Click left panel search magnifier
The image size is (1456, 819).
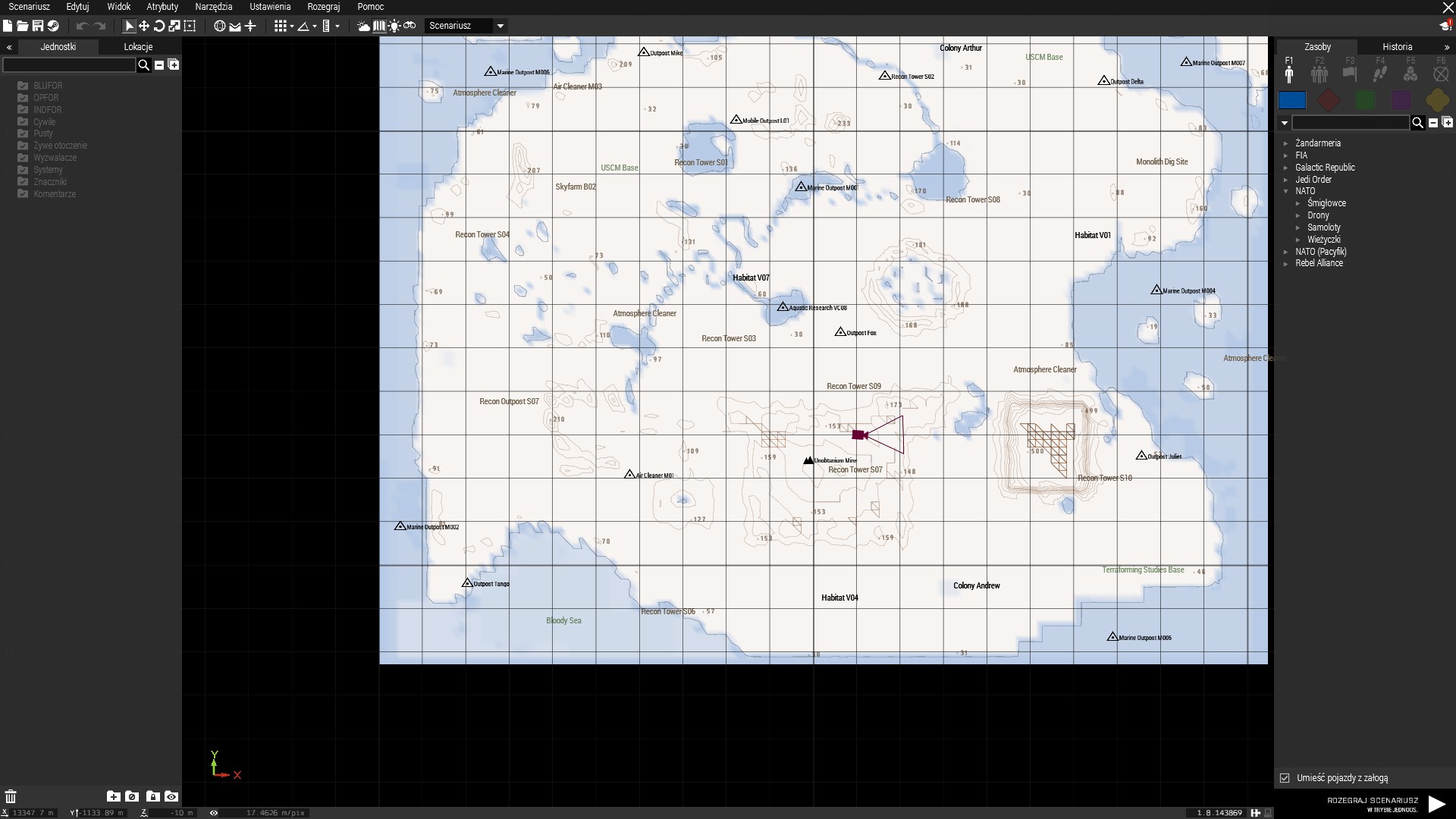[143, 65]
